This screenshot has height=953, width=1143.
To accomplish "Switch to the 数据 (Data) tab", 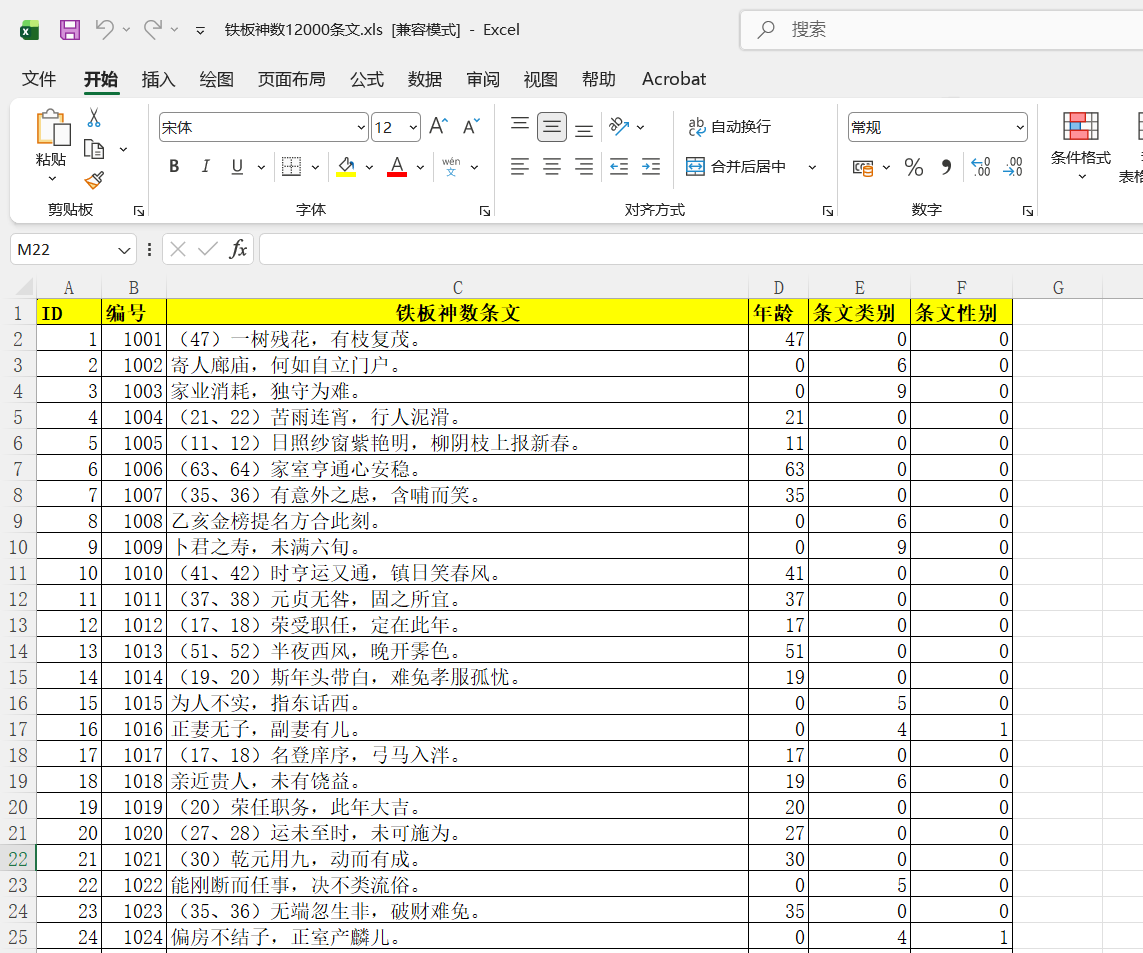I will click(425, 79).
